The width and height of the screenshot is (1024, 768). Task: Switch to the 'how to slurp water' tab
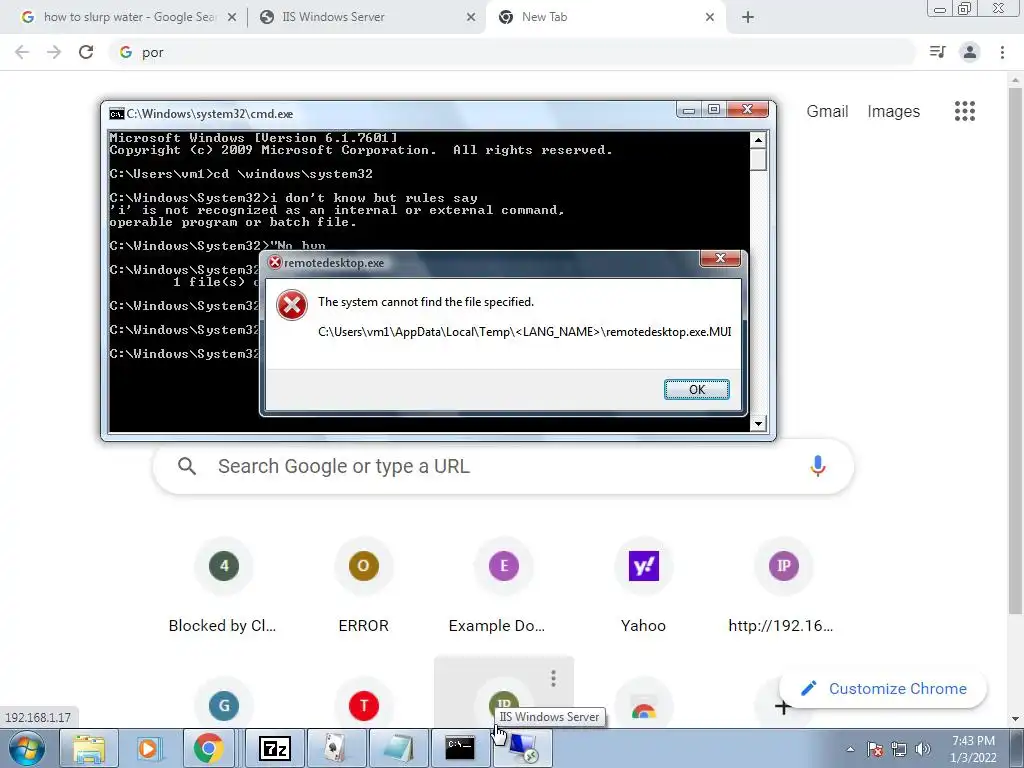tap(129, 17)
